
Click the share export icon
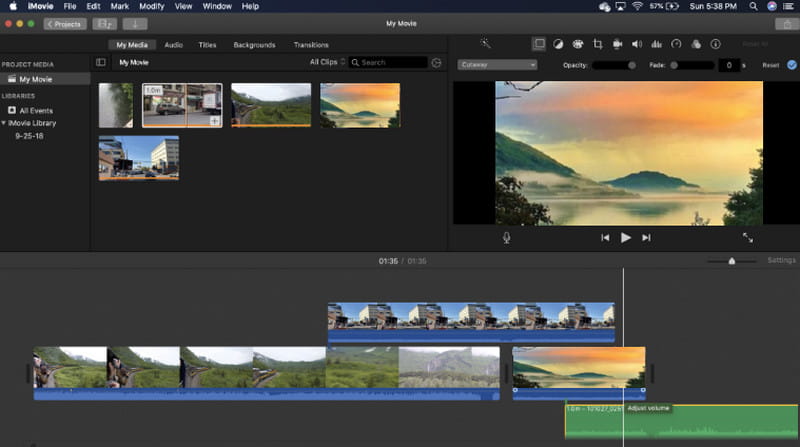(x=787, y=24)
